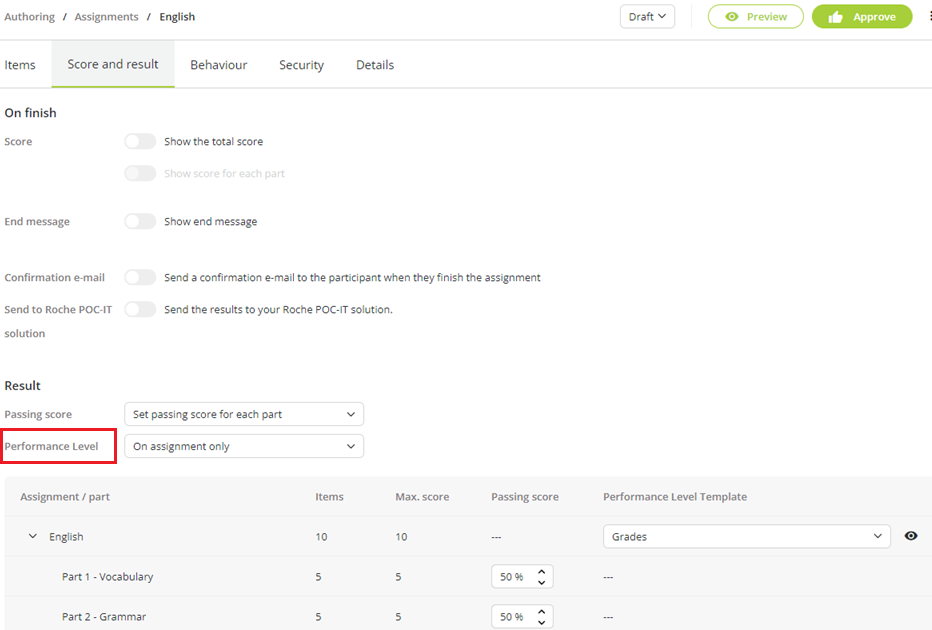Click Part 1 Vocabulary passing score field
The height and width of the screenshot is (630, 932).
tap(522, 577)
